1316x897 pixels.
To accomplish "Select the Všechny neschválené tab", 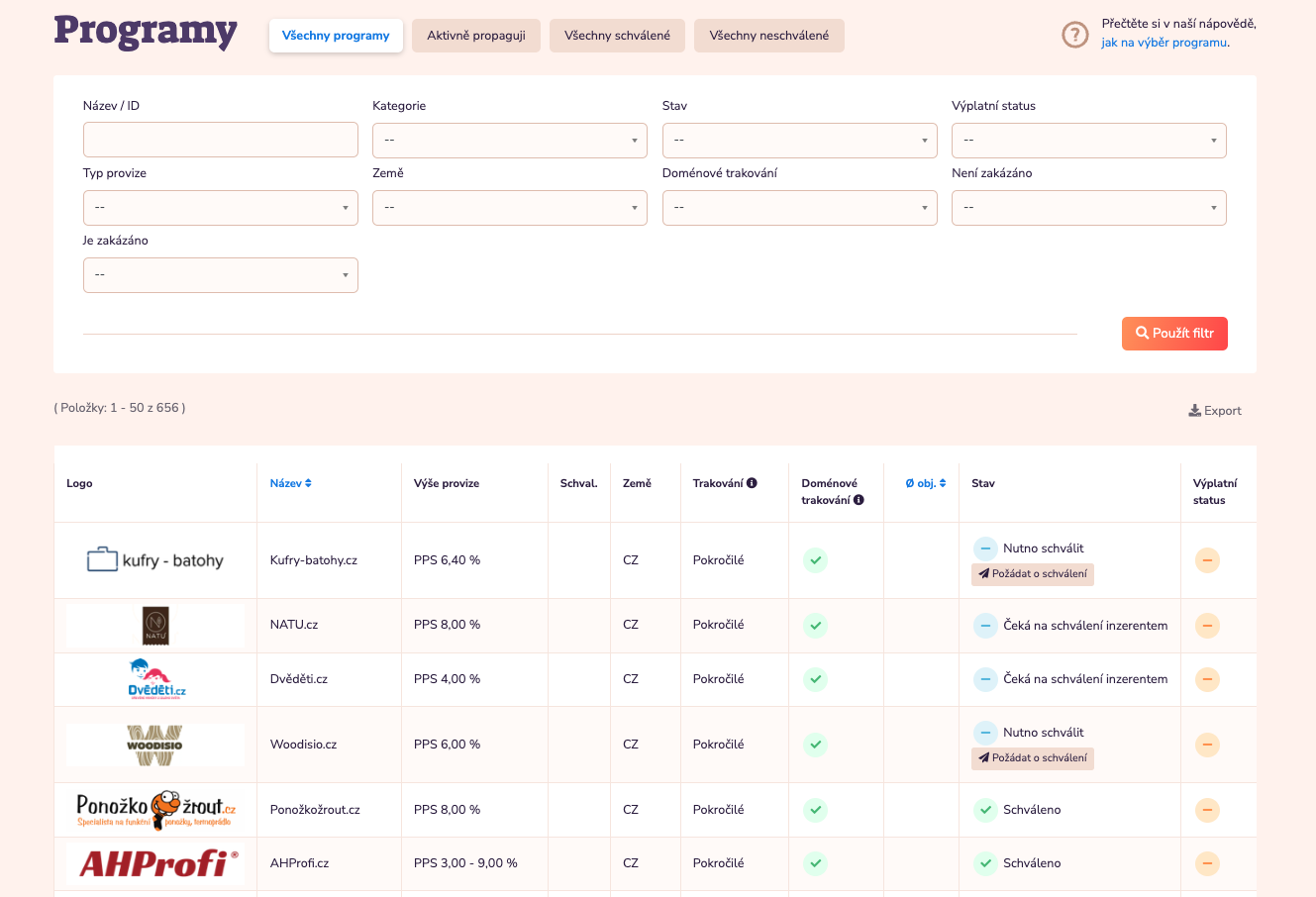I will [x=768, y=36].
